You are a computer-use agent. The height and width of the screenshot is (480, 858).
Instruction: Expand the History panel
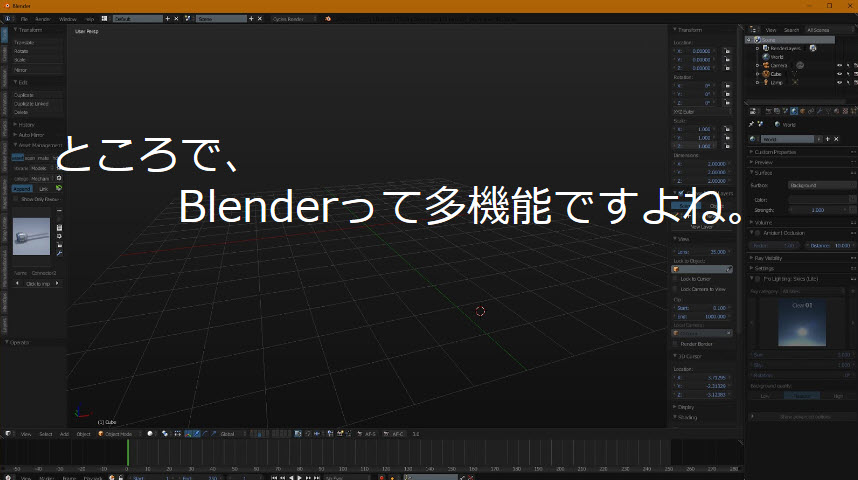click(x=24, y=125)
